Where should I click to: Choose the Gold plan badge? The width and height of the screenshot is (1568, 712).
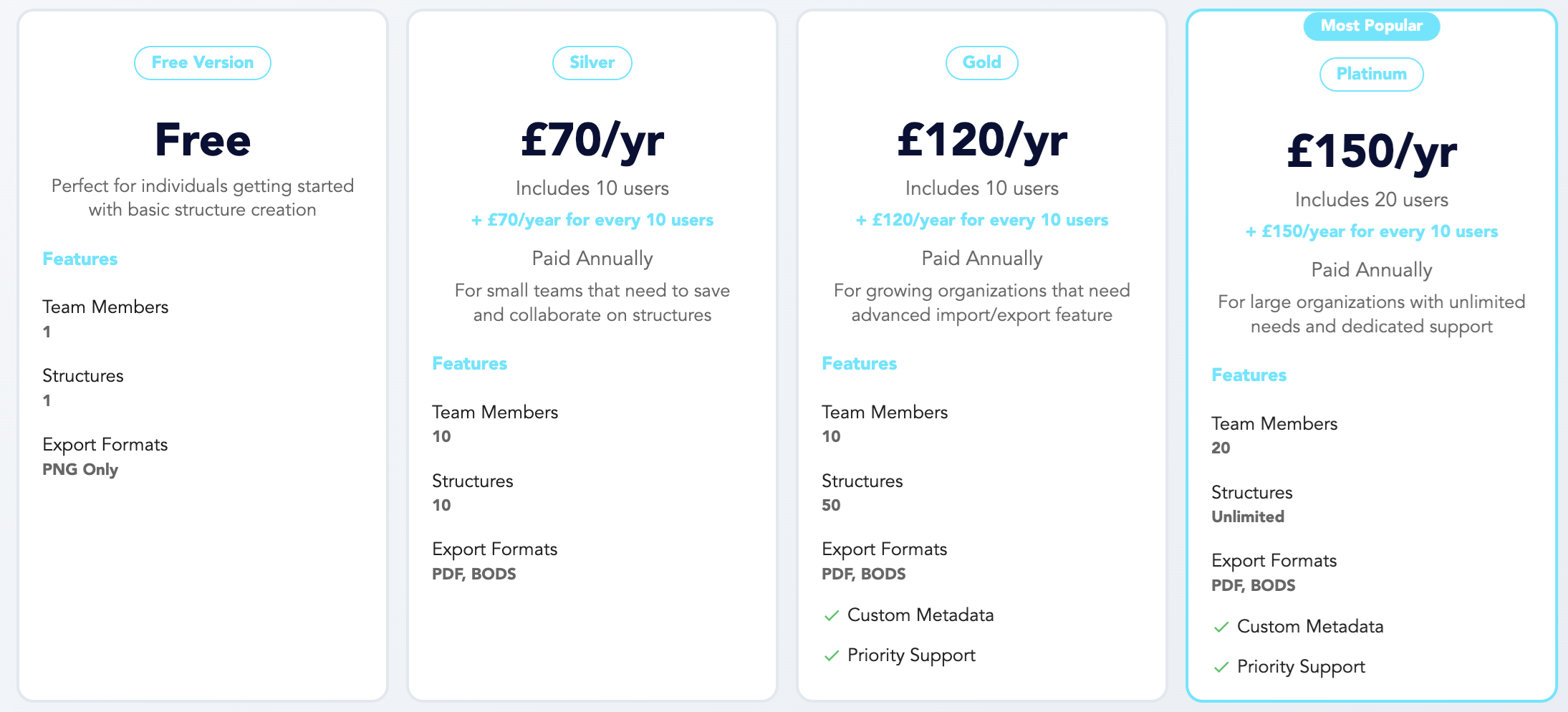point(981,63)
